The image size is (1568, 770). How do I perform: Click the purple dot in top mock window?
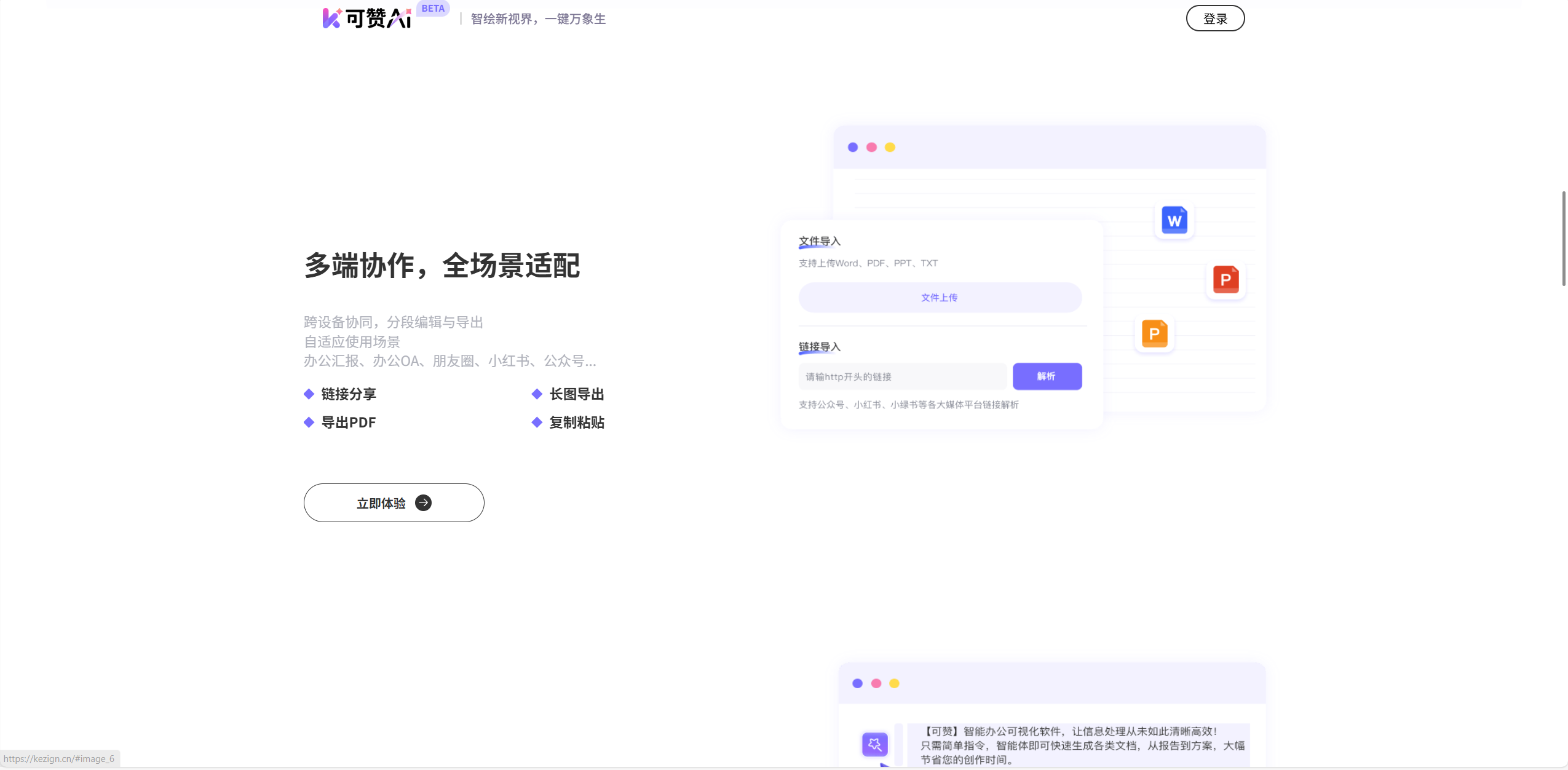852,147
